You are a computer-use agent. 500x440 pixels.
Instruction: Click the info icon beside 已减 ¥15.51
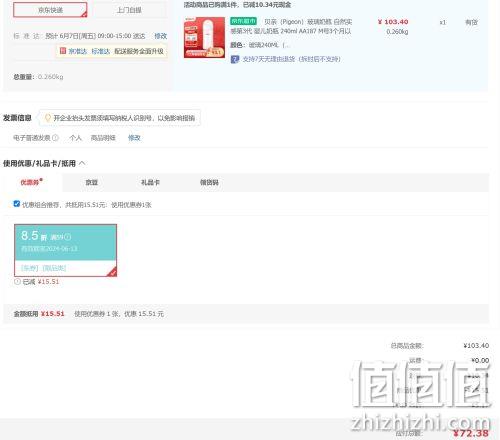[x=17, y=281]
